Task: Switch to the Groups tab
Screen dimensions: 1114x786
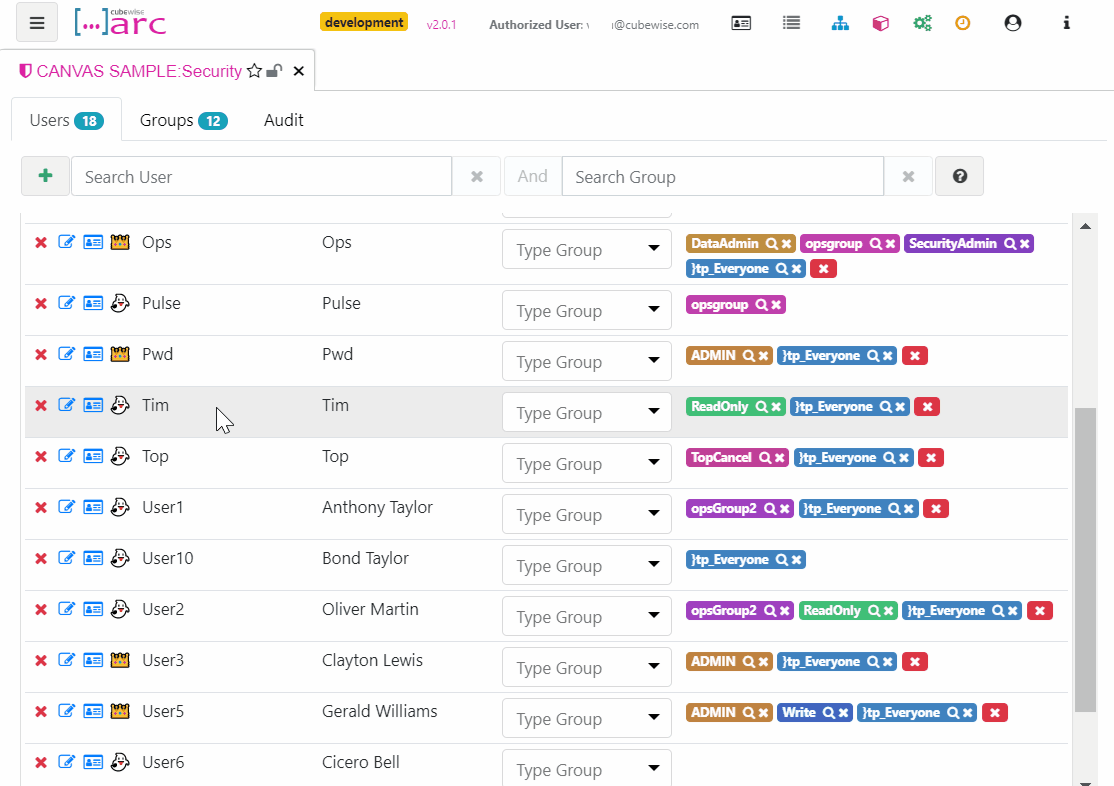Action: (183, 120)
